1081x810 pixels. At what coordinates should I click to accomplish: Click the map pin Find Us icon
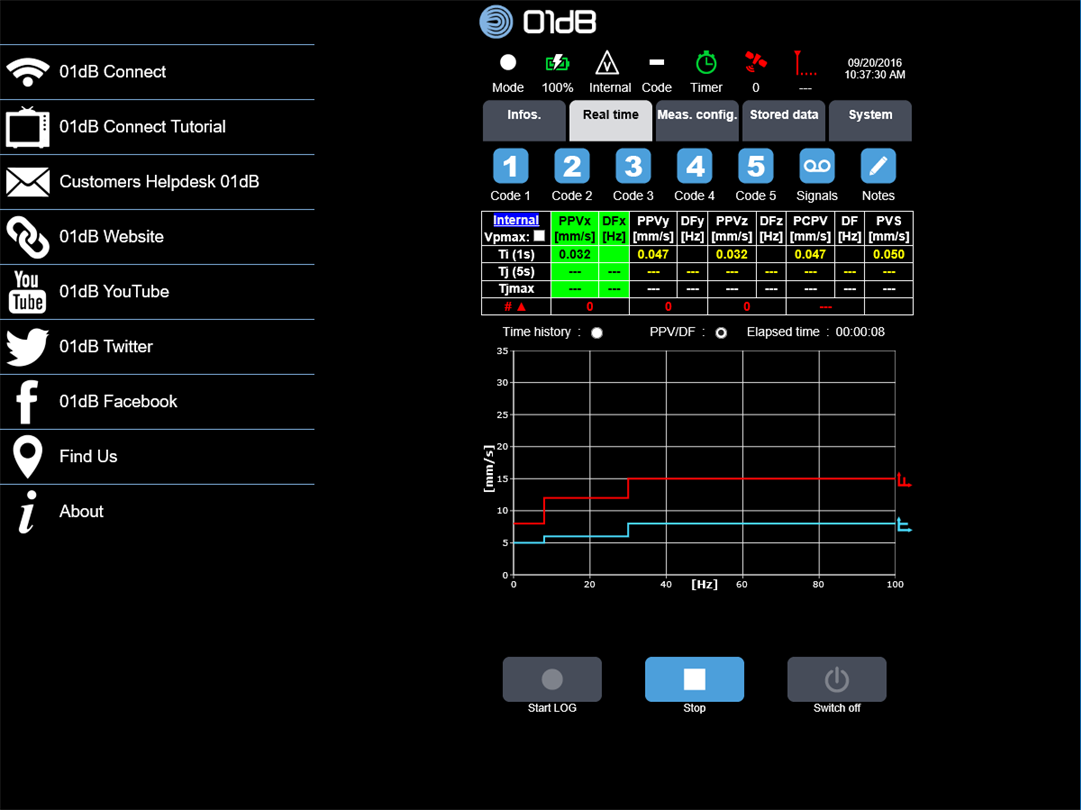[x=28, y=456]
